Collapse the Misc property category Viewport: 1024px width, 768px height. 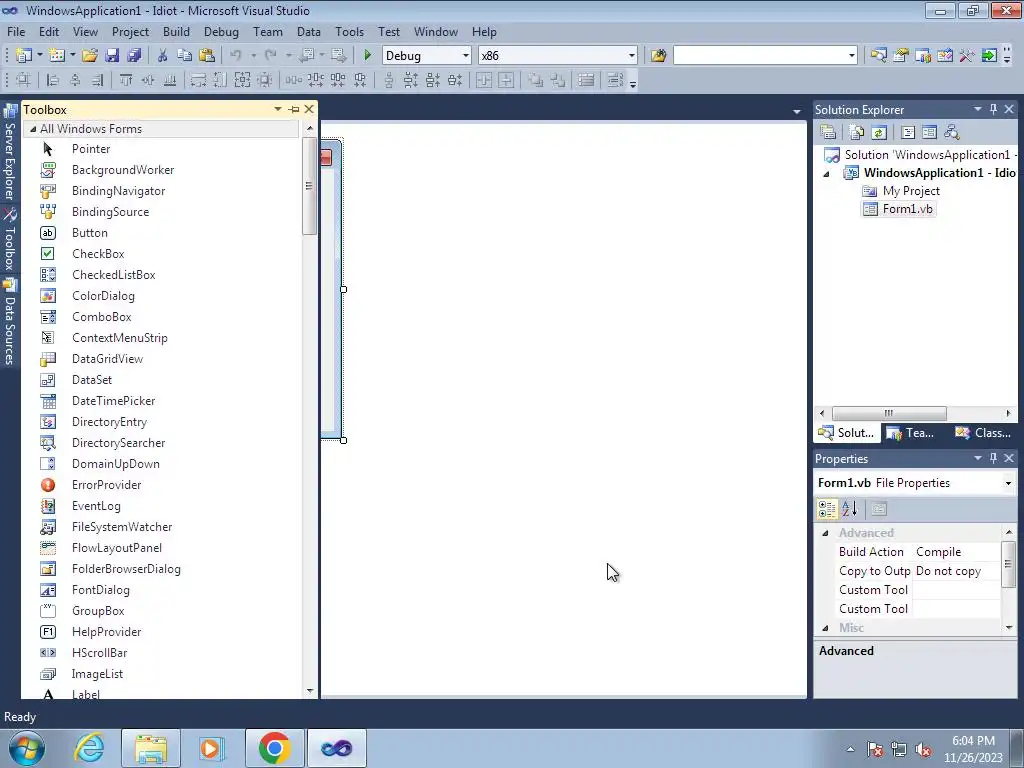coord(825,628)
